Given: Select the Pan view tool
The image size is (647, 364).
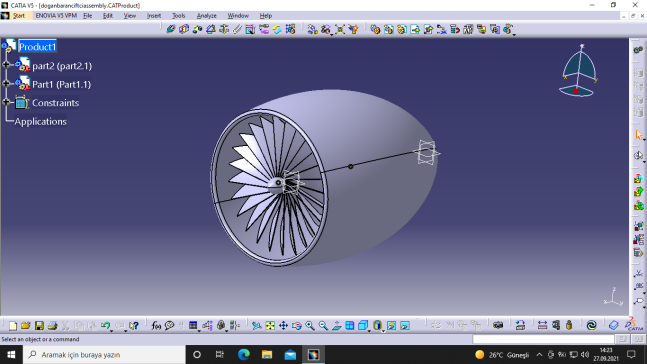Looking at the screenshot, I should pos(283,326).
